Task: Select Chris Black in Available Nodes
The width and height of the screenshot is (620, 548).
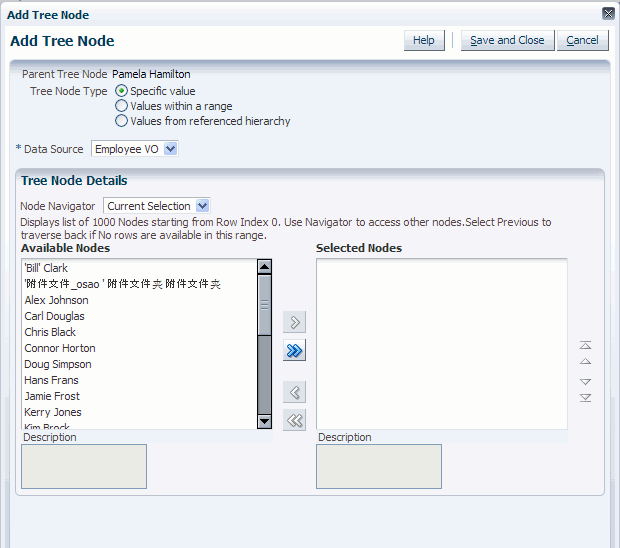Action: pos(139,332)
